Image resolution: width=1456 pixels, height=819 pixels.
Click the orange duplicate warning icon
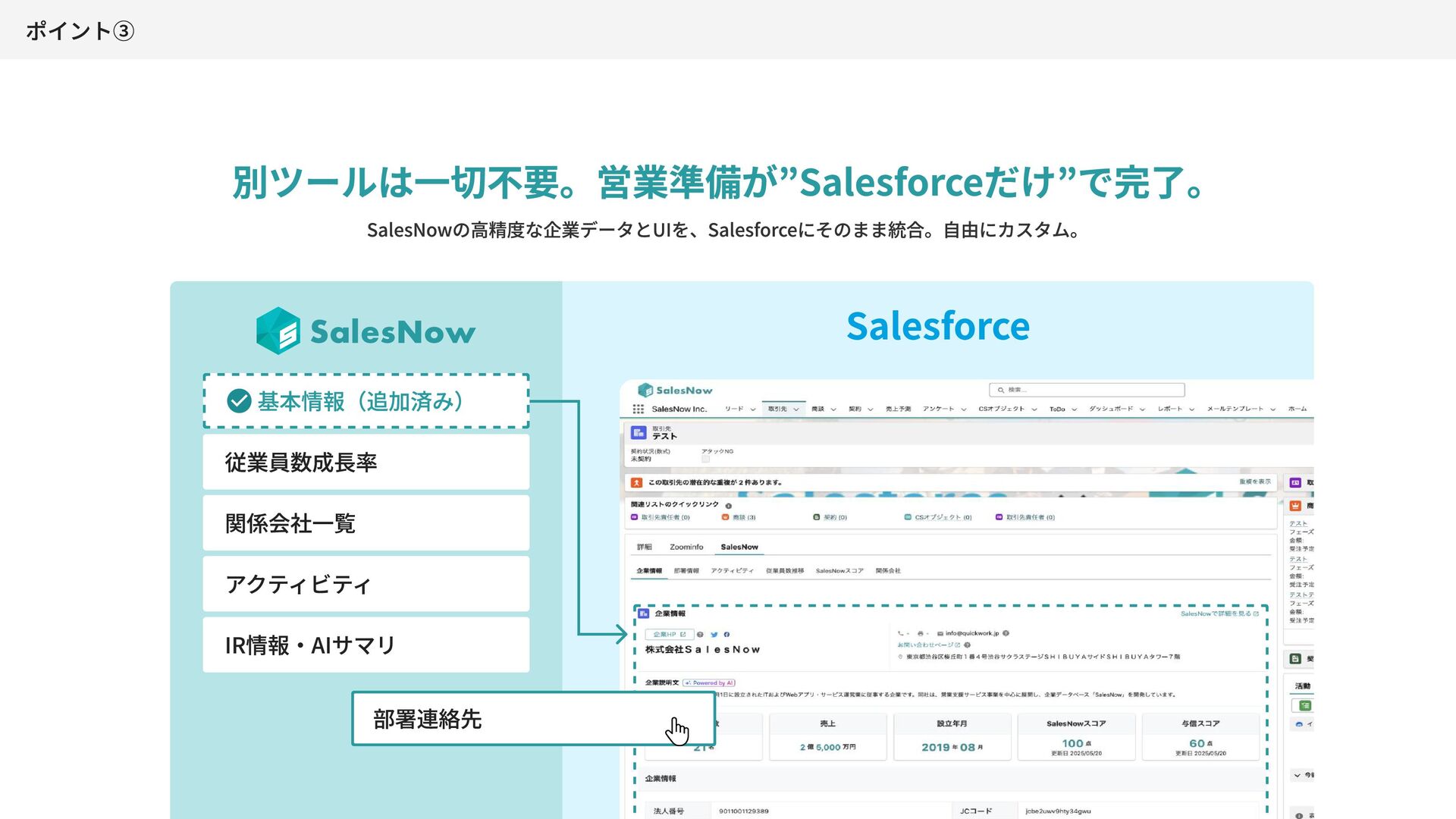(x=637, y=482)
